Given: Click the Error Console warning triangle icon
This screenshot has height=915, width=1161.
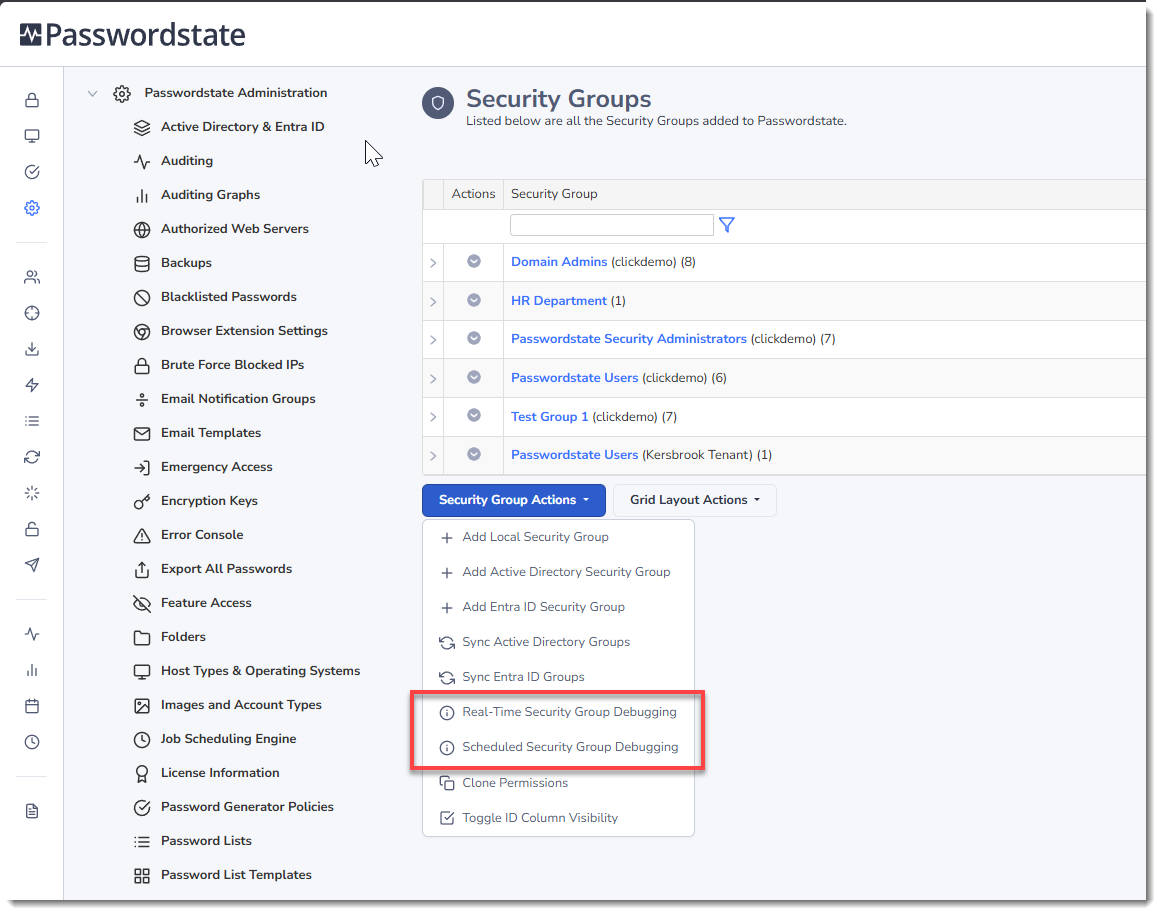Looking at the screenshot, I should pos(141,535).
